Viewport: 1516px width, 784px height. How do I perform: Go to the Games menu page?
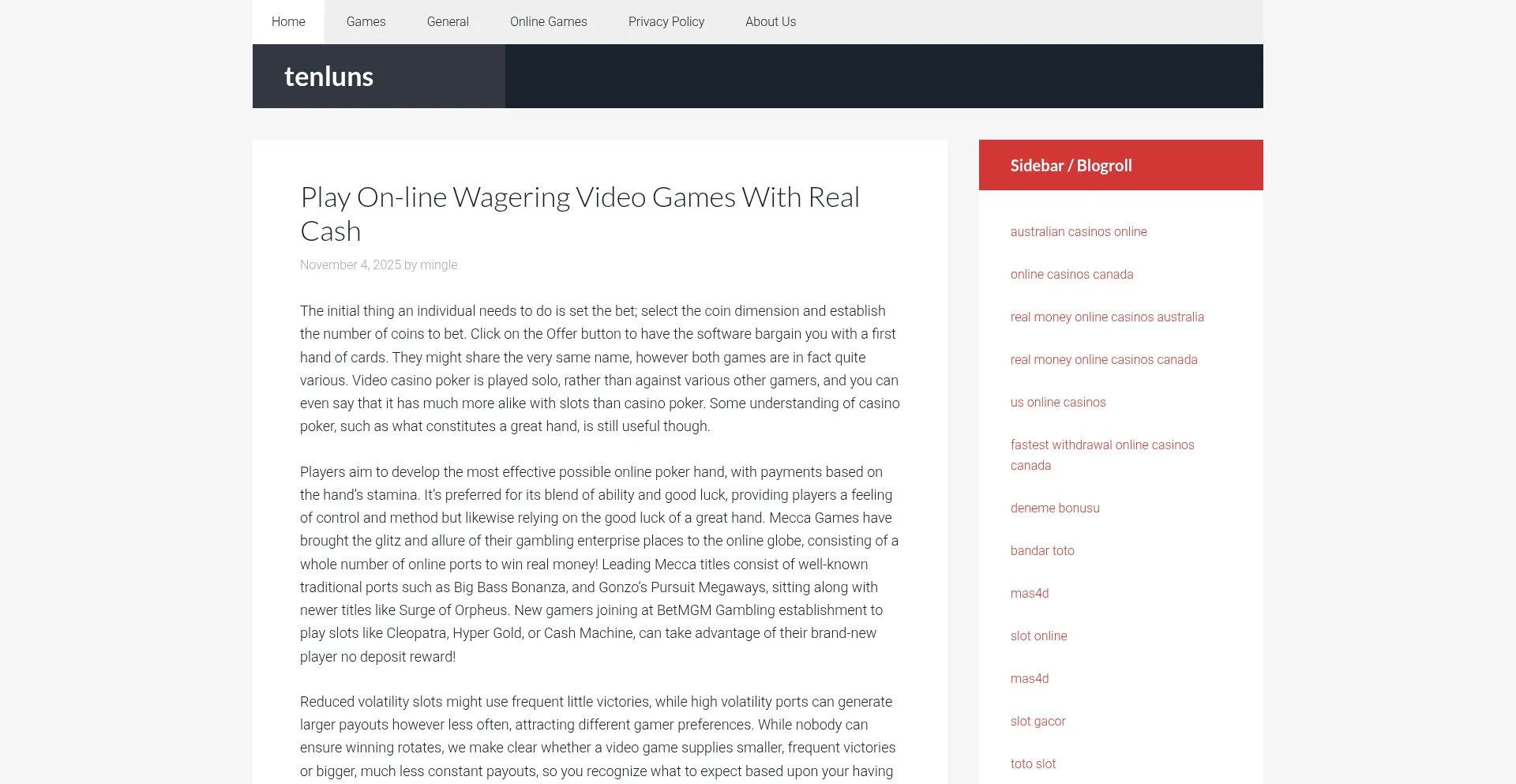(366, 22)
